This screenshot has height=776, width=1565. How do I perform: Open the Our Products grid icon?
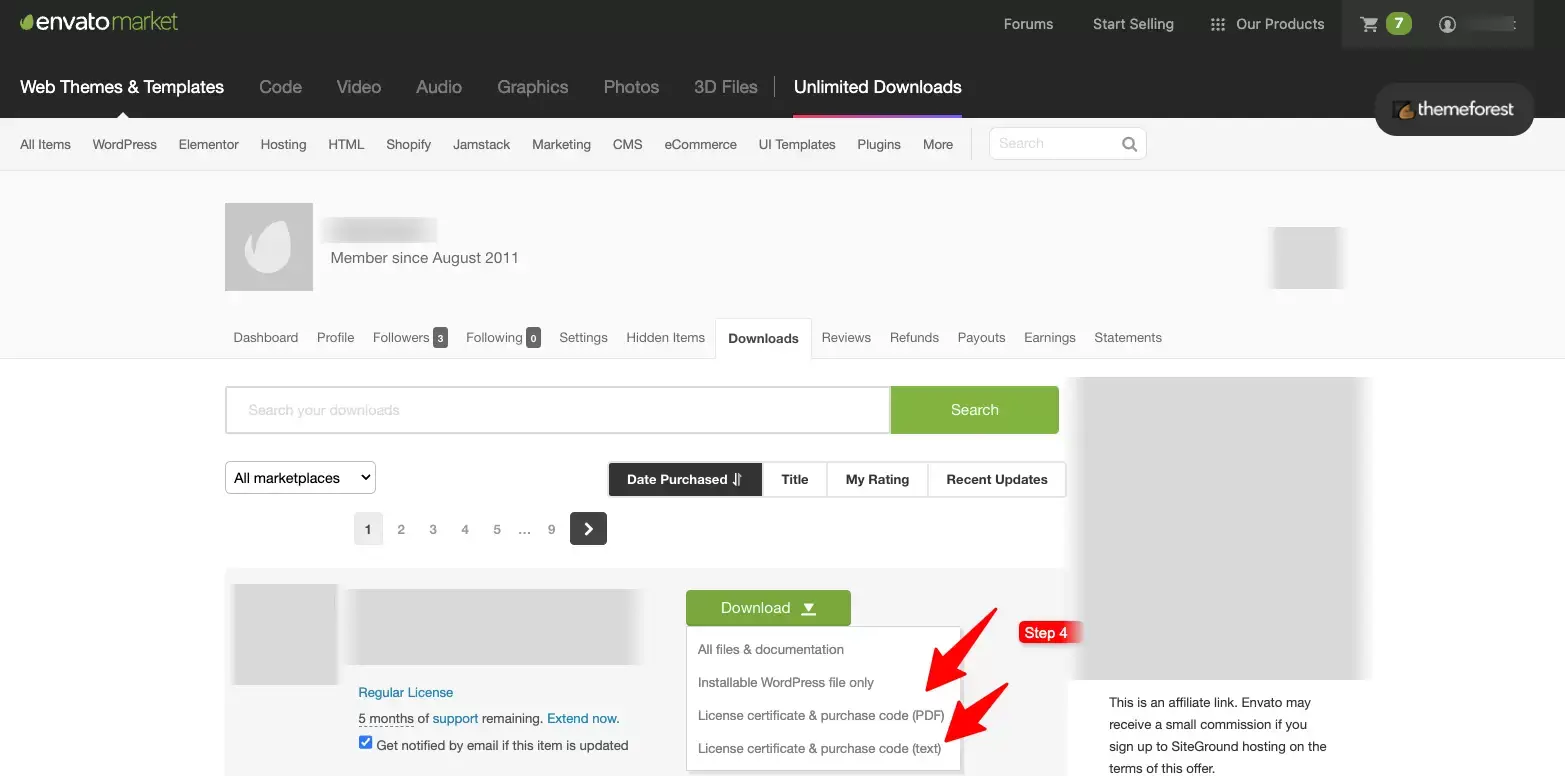point(1217,24)
